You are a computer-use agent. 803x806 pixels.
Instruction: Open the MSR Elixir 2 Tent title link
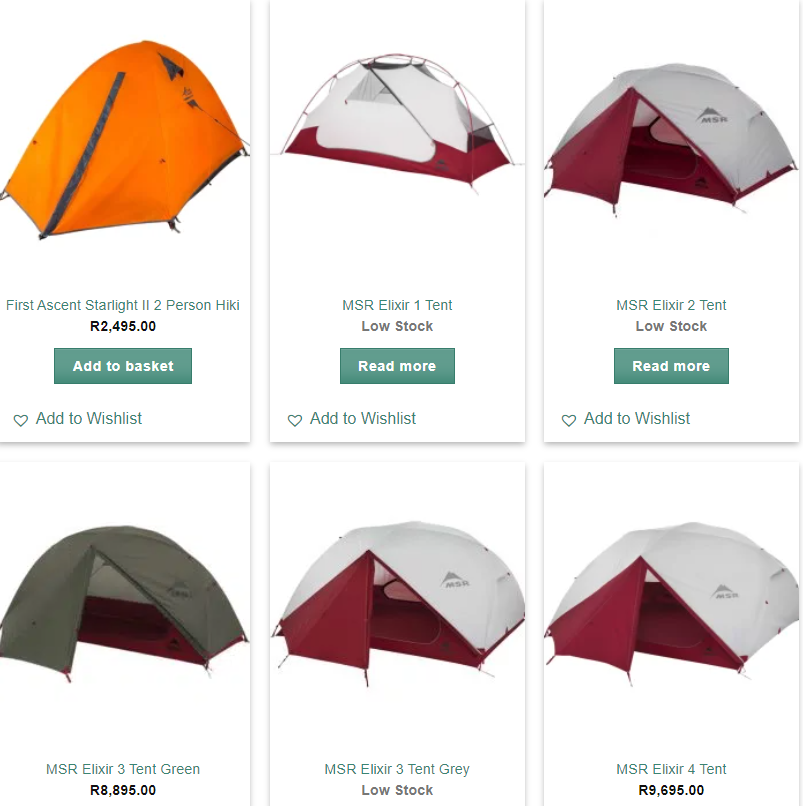pyautogui.click(x=671, y=305)
